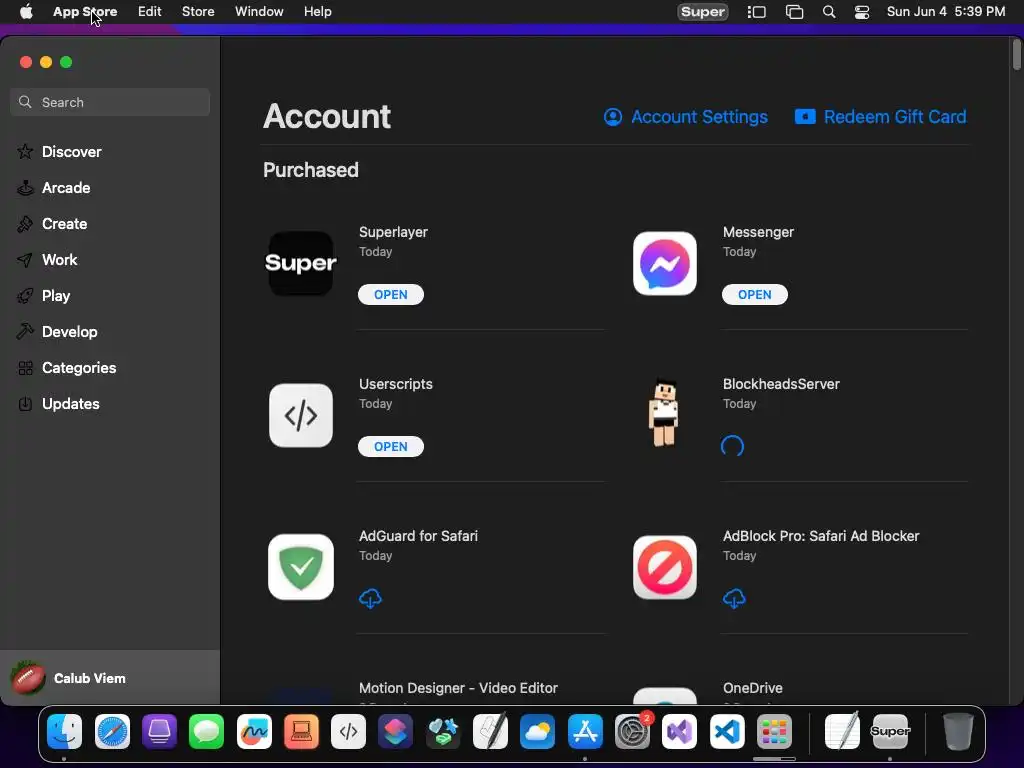Image resolution: width=1024 pixels, height=768 pixels.
Task: Open the purple laptop app in Dock
Action: (x=159, y=731)
